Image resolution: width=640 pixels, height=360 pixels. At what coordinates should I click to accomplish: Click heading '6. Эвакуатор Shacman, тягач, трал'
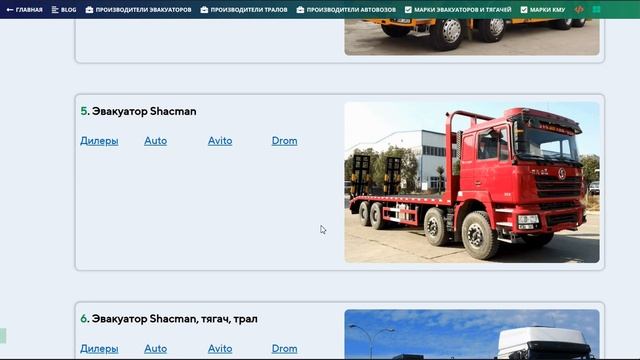coord(169,319)
